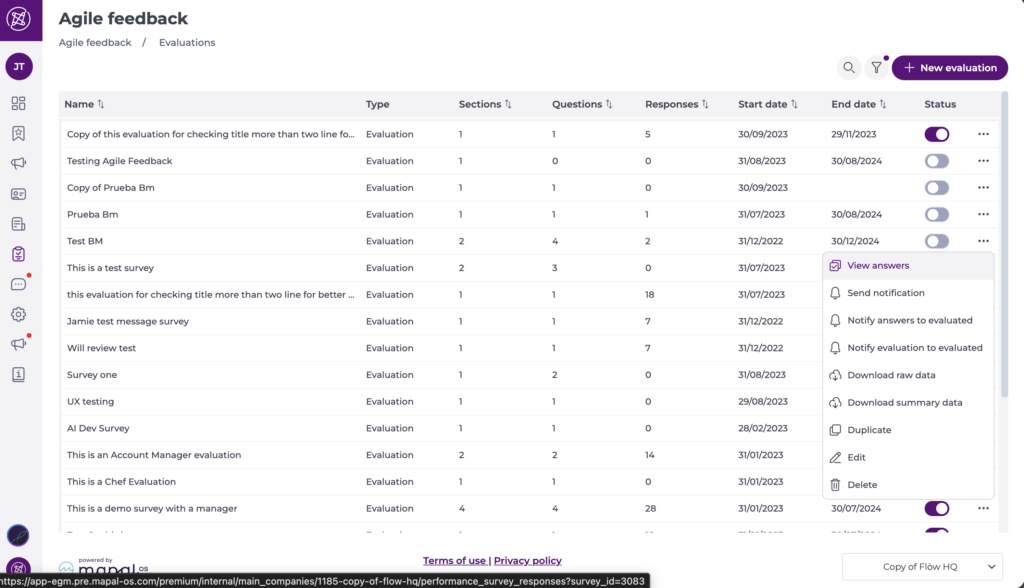Enable status toggle for Testing Agile Feedback

tap(937, 161)
